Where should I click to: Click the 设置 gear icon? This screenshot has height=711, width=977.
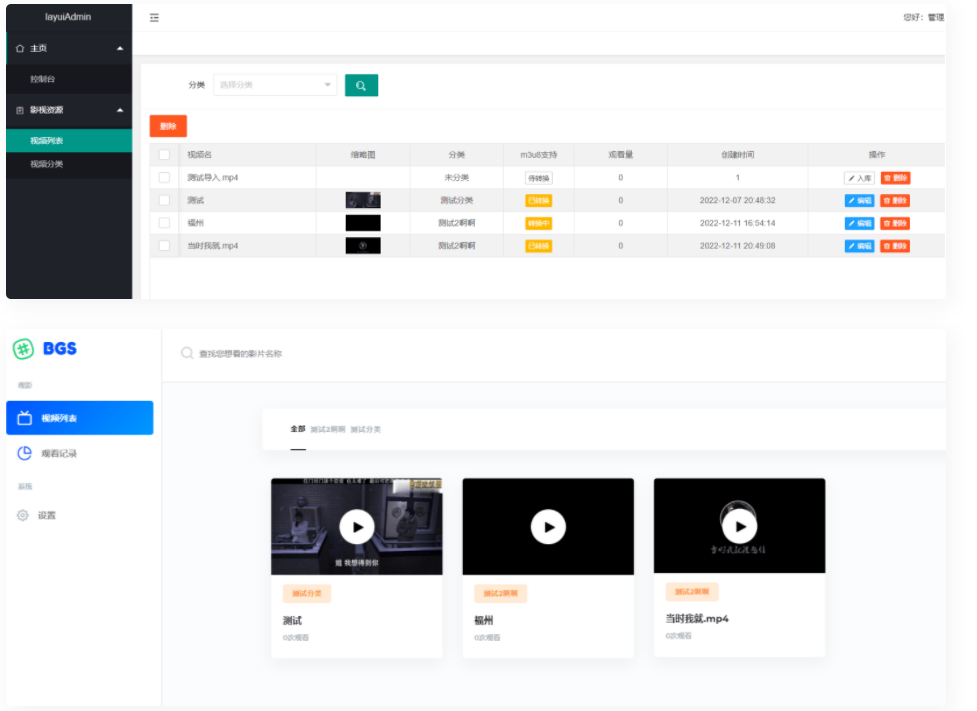point(23,515)
